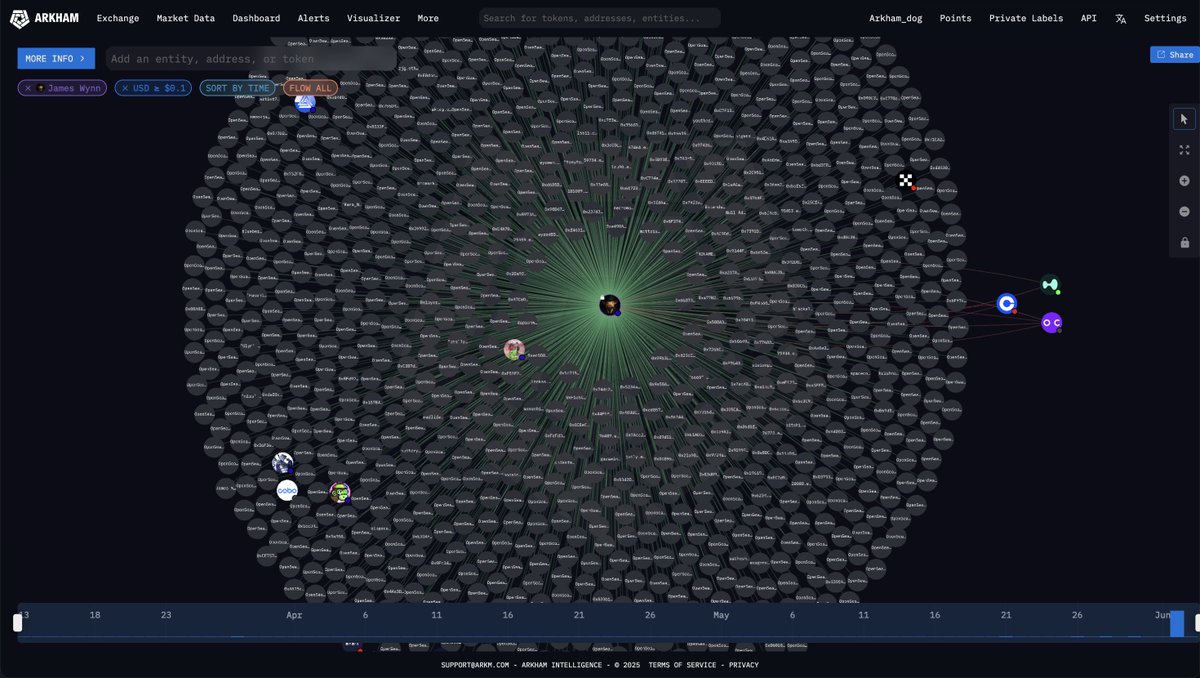Select the pointer cursor tool

pyautogui.click(x=1184, y=119)
